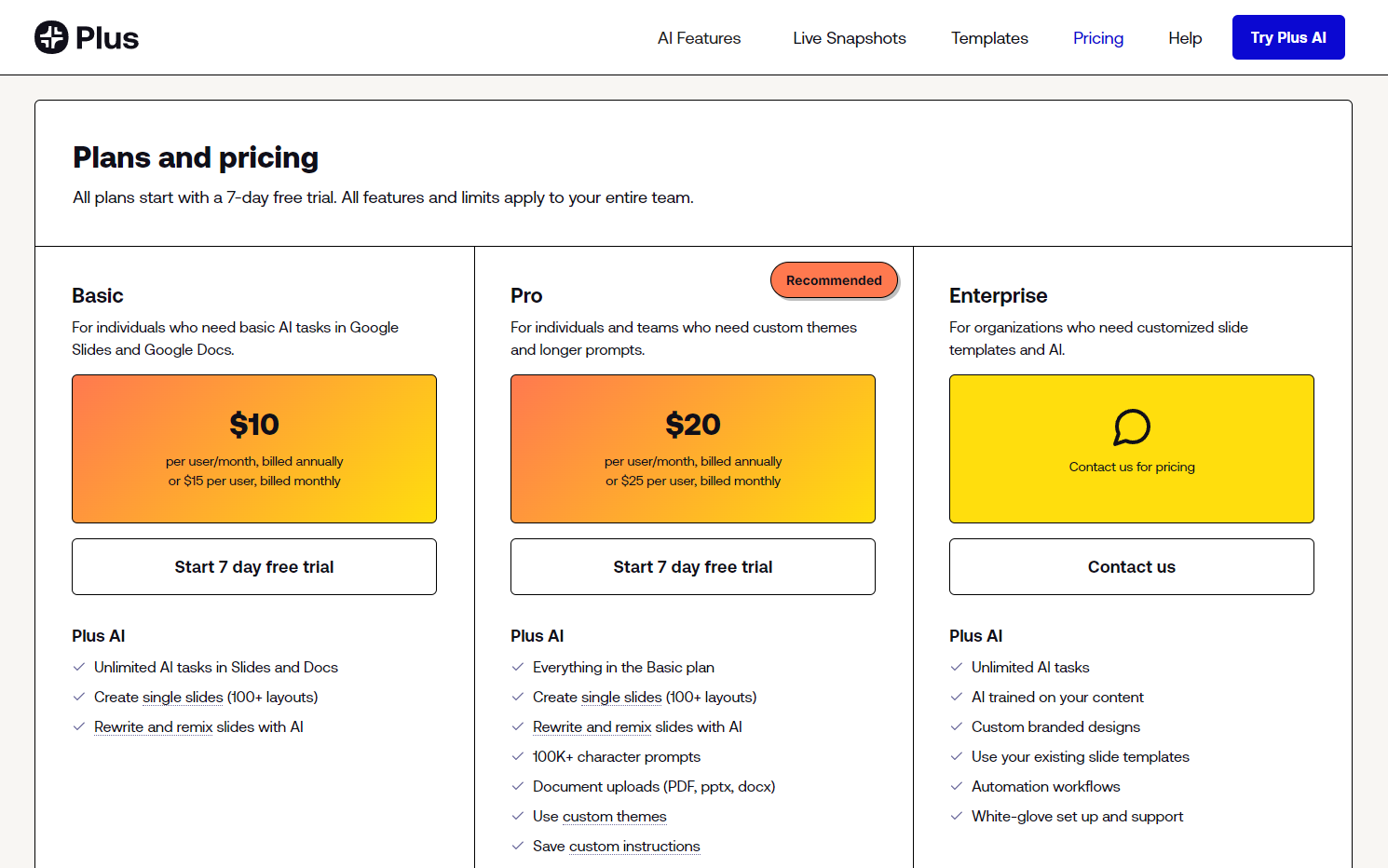Click the Recommended badge on Pro
Viewport: 1388px width, 868px height.
coord(834,280)
